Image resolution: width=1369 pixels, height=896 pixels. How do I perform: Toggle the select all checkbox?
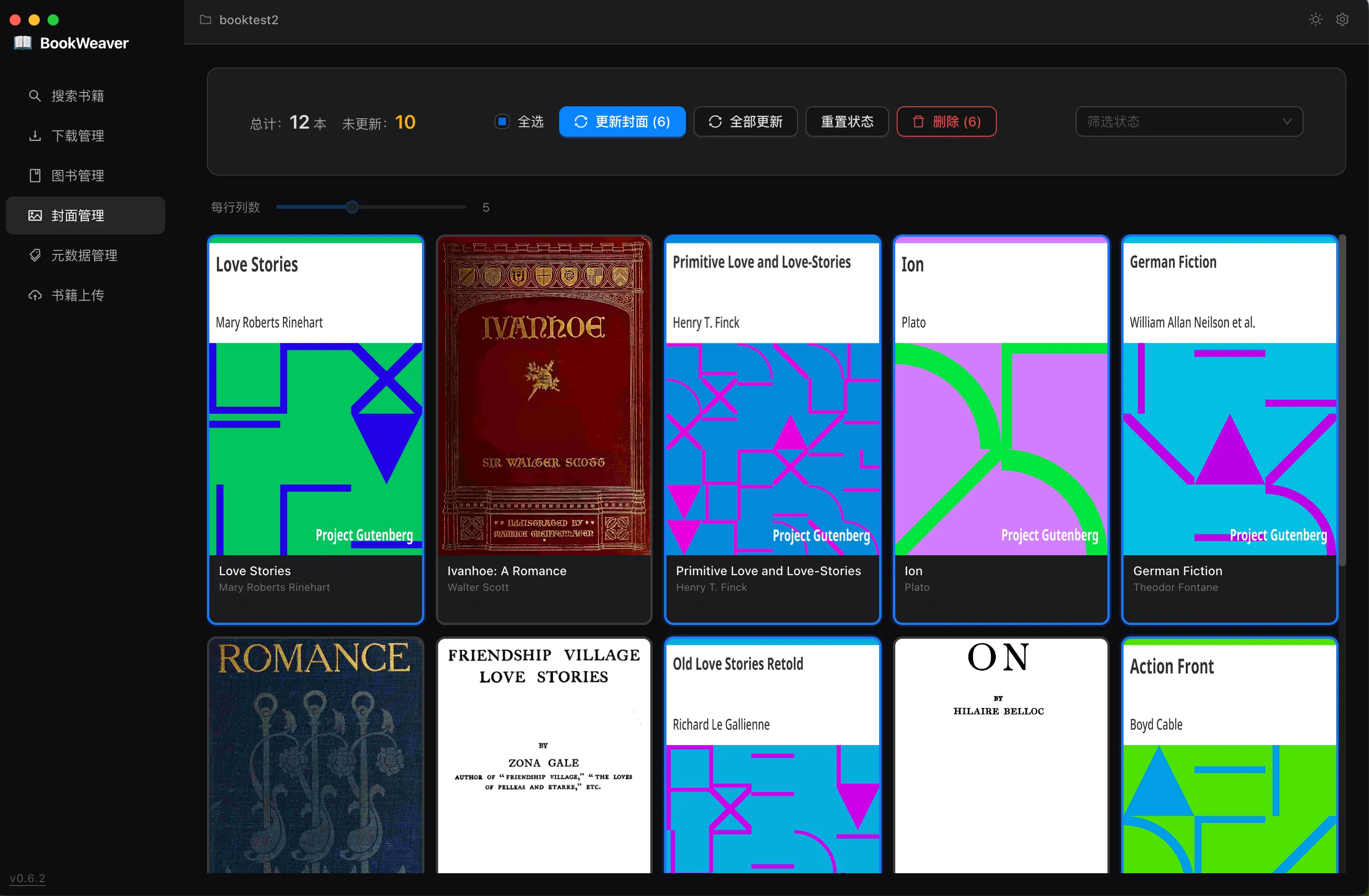502,121
